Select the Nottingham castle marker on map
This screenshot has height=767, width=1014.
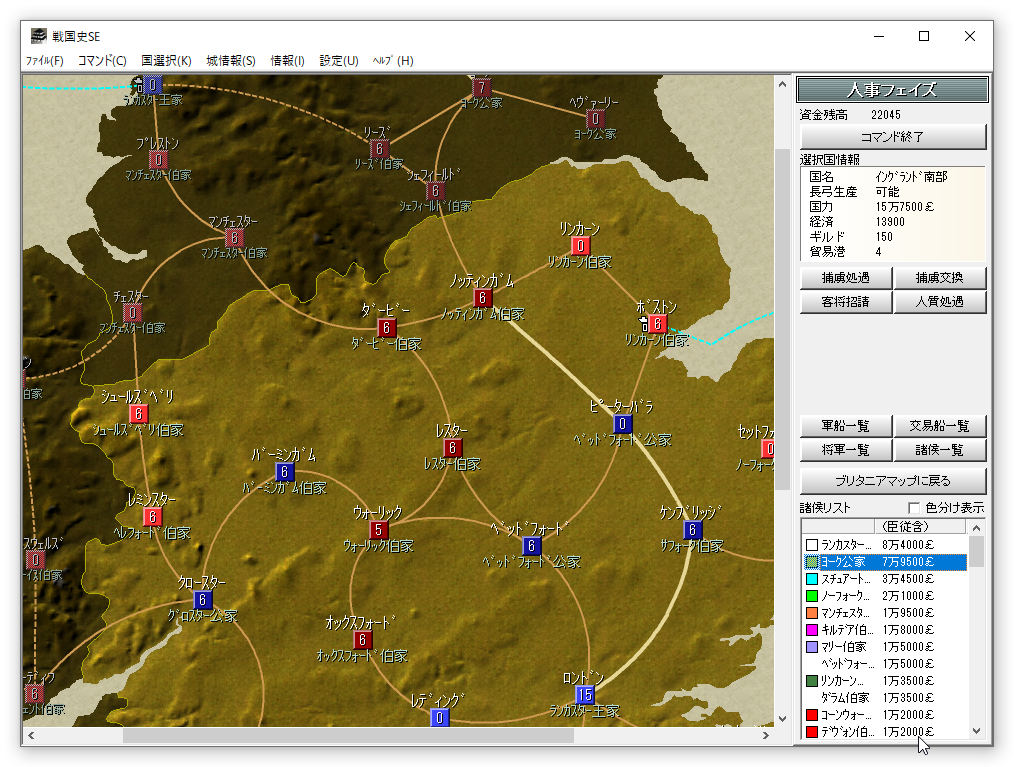[x=483, y=298]
